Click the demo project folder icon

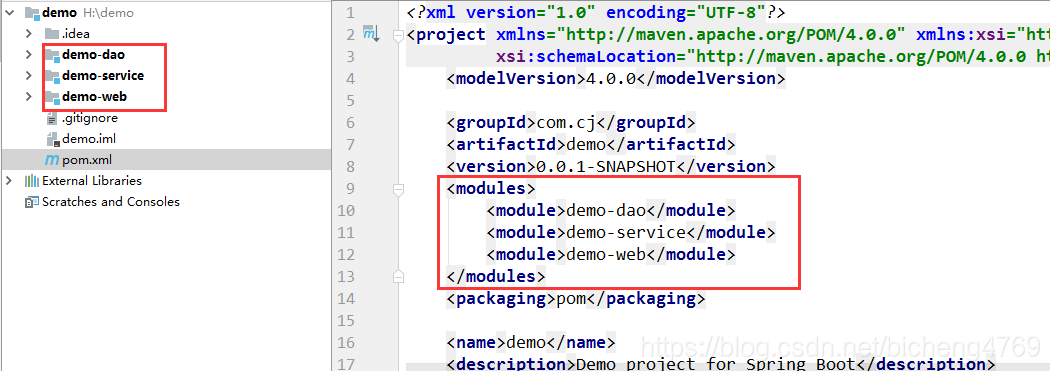31,12
